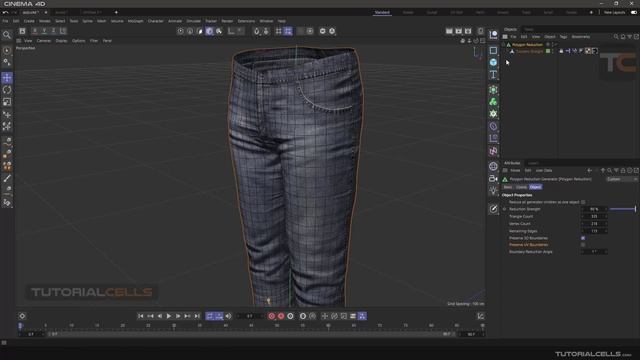
Task: Add a Light object from side palette
Action: 493,191
